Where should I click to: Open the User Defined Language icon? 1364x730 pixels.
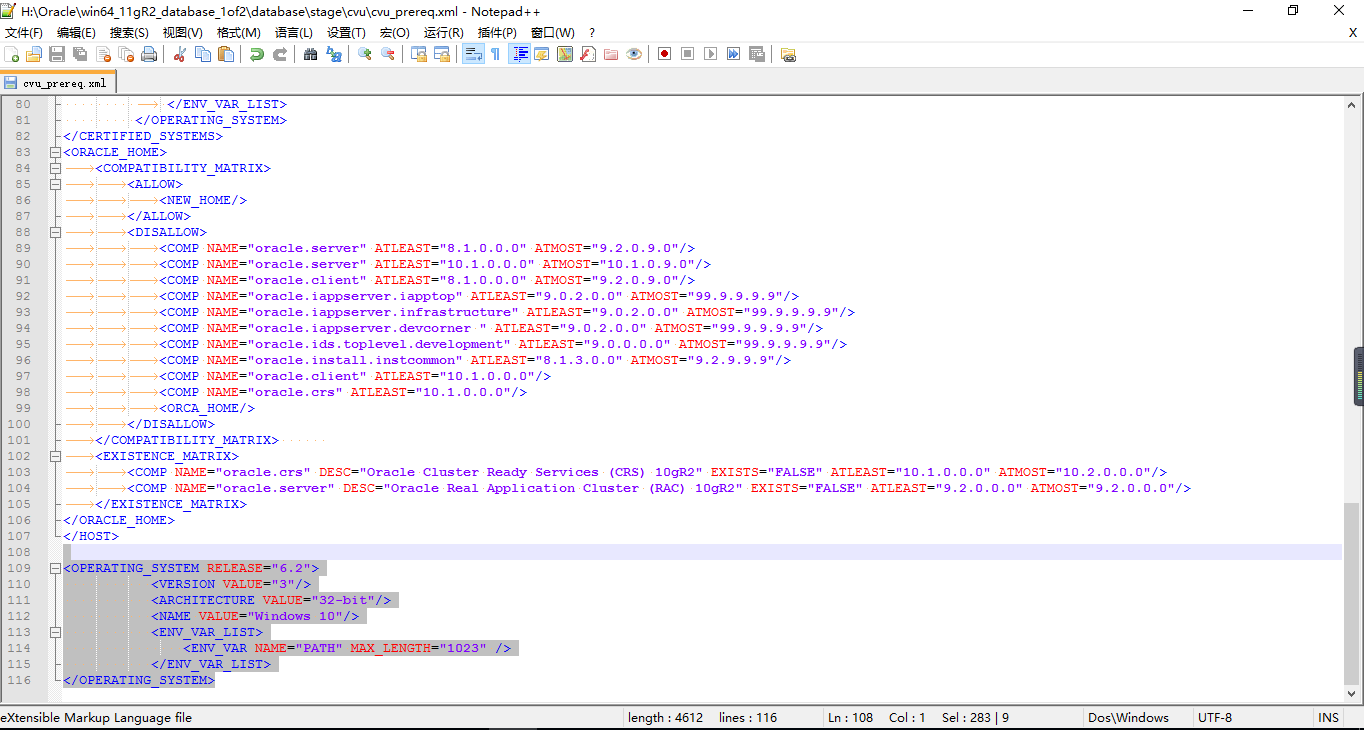542,54
